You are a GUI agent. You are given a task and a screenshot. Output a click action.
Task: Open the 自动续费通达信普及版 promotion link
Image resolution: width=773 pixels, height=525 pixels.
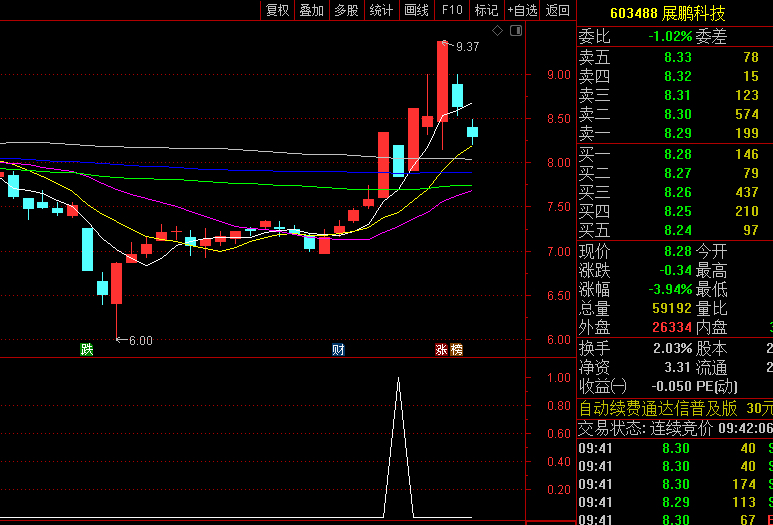[658, 409]
